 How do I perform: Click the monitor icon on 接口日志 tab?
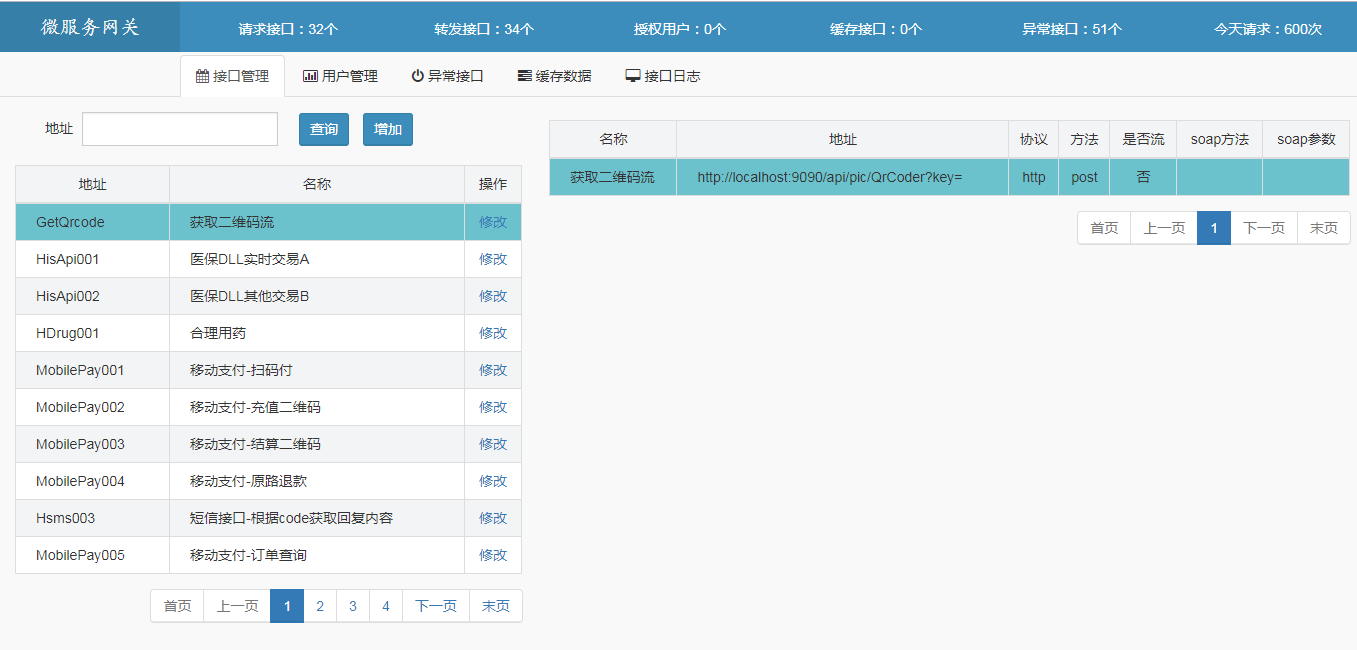[x=632, y=76]
